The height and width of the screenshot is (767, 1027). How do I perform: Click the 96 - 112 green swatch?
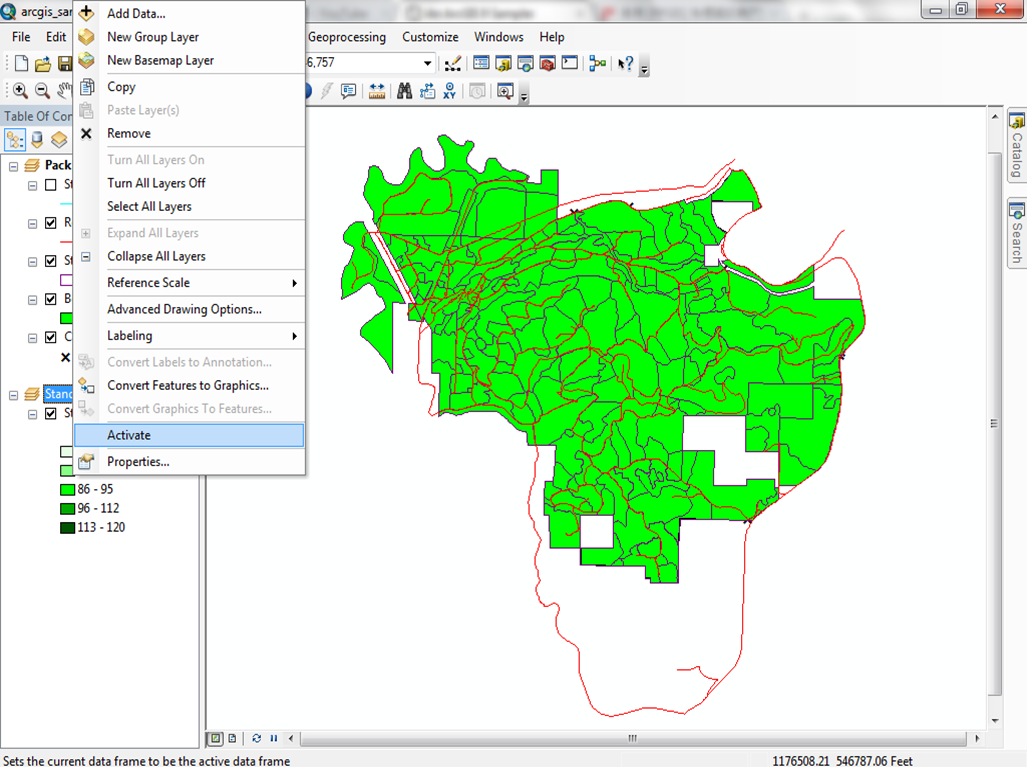tap(67, 508)
